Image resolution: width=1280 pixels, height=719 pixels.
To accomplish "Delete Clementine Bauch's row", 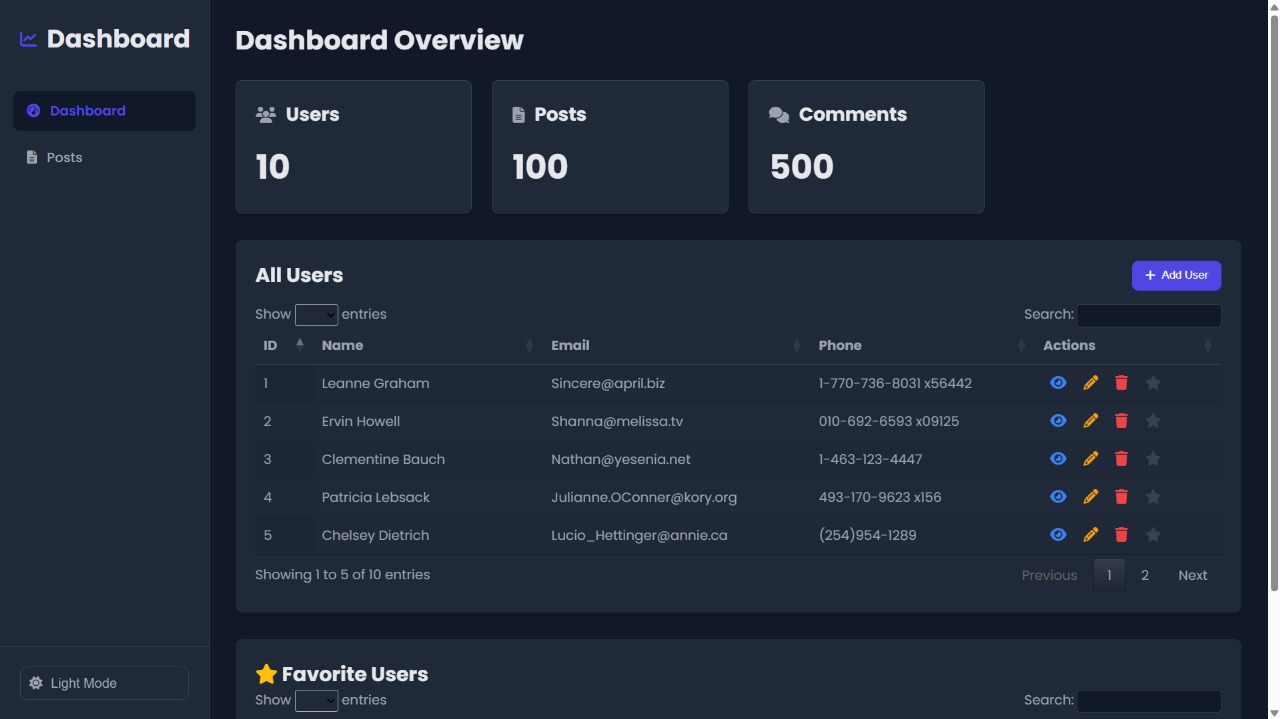I will [1121, 458].
